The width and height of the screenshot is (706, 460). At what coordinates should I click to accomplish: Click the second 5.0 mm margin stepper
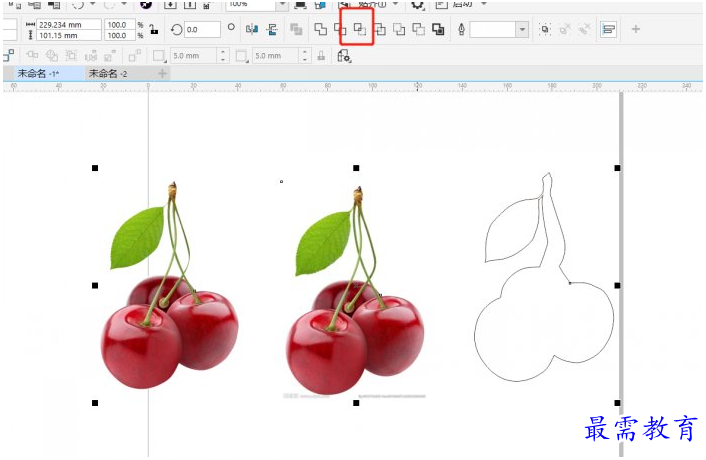pyautogui.click(x=305, y=56)
